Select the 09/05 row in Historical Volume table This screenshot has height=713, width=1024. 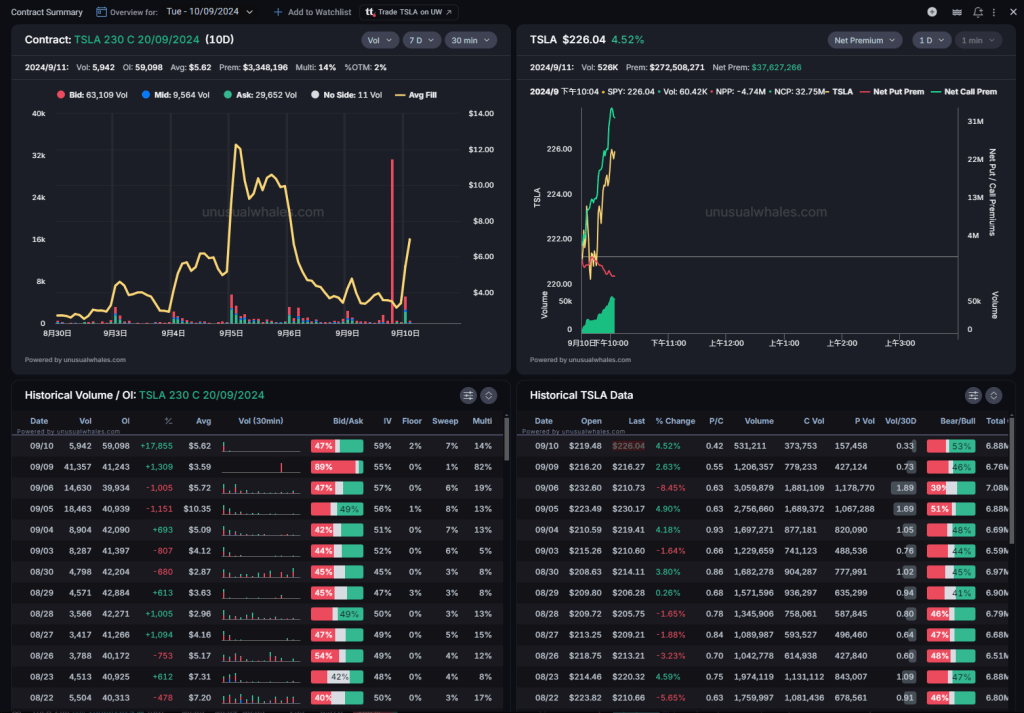(x=260, y=508)
